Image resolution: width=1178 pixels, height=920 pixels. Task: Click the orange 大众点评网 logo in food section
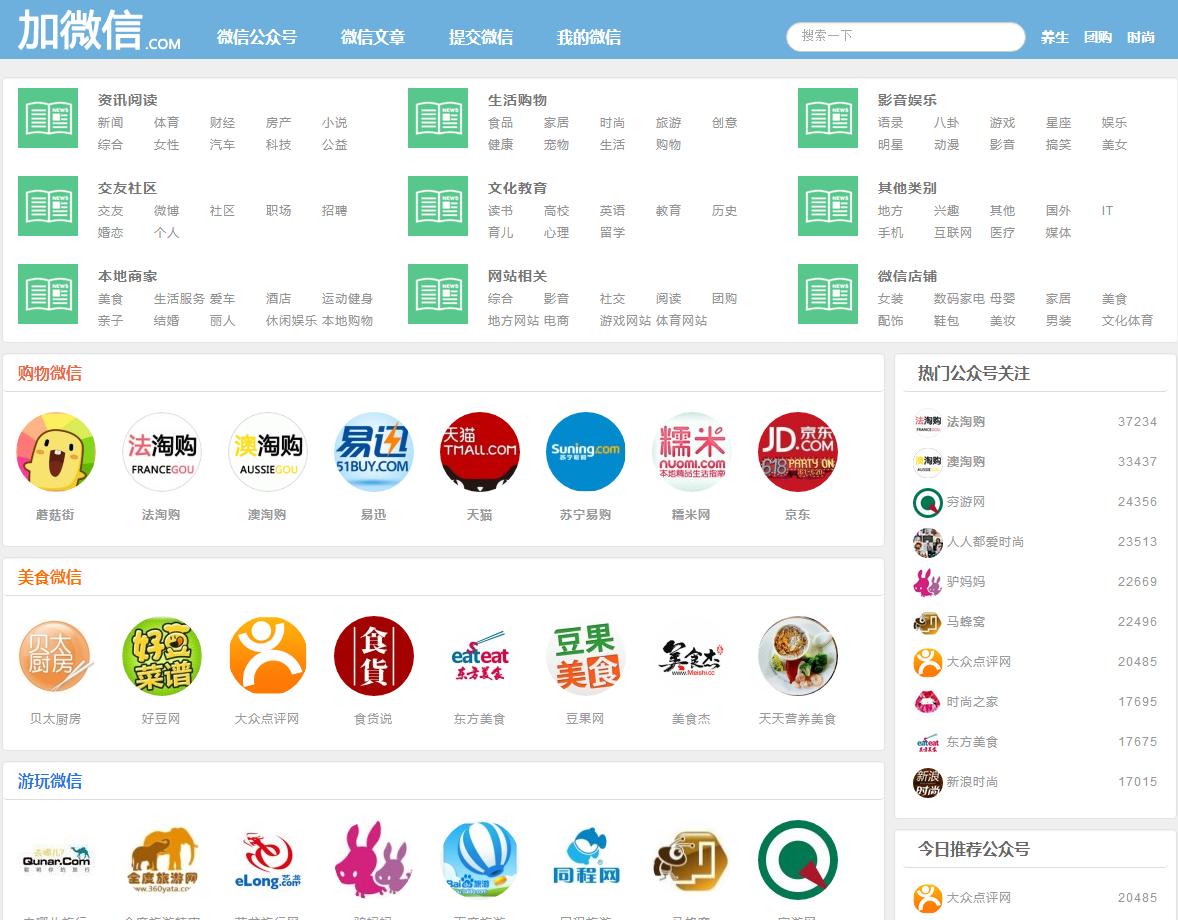267,656
